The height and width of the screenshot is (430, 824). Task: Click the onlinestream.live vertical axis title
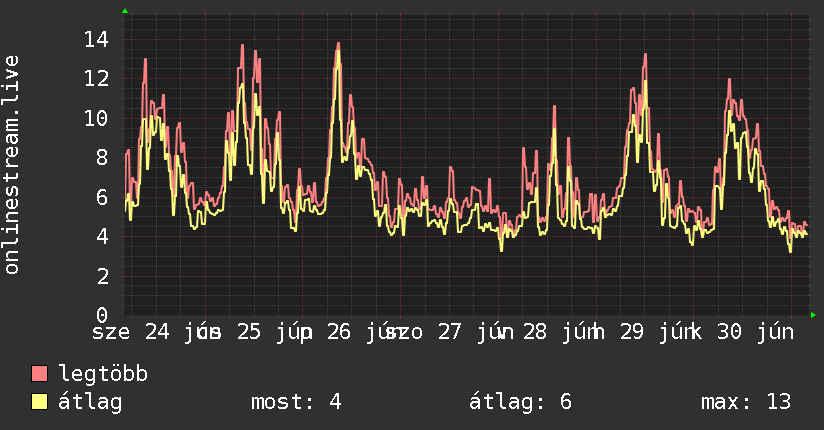coord(12,165)
